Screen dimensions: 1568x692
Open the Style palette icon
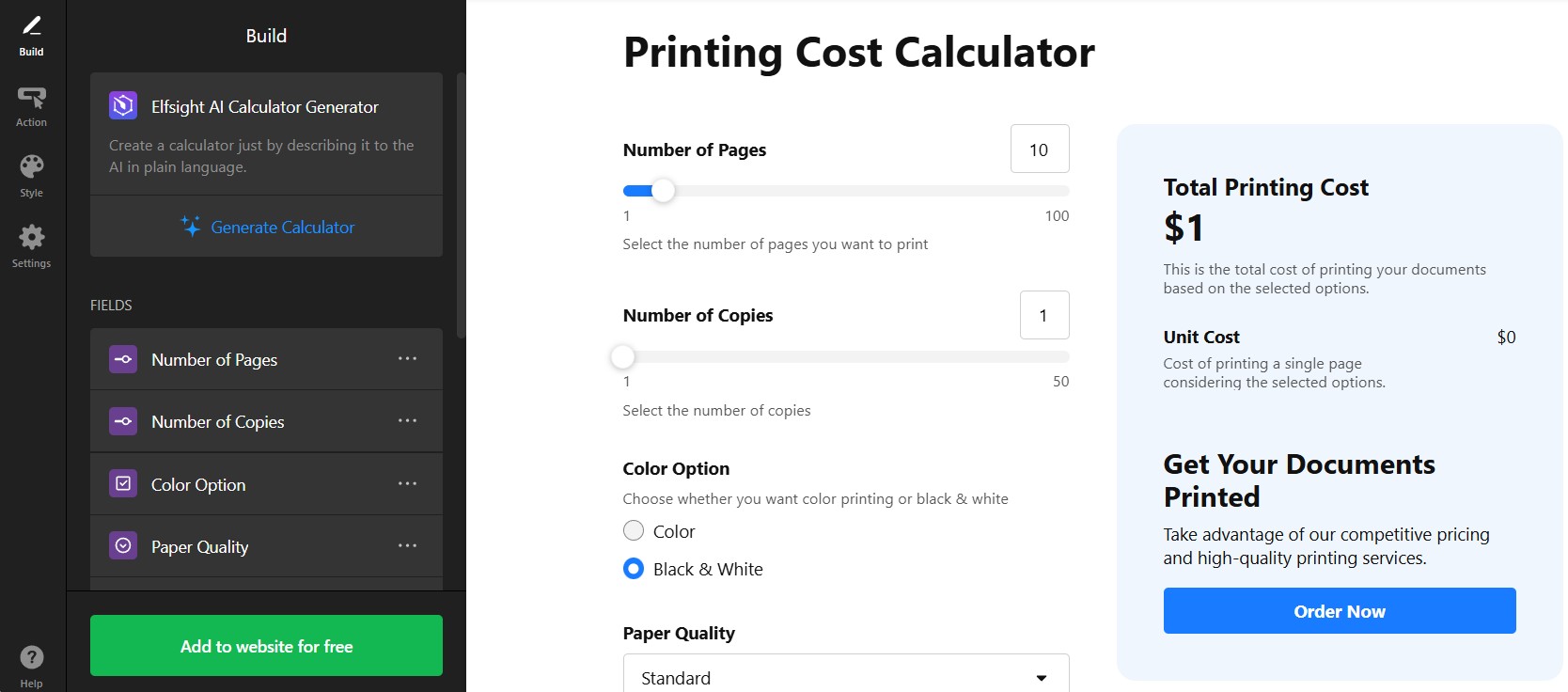point(32,166)
